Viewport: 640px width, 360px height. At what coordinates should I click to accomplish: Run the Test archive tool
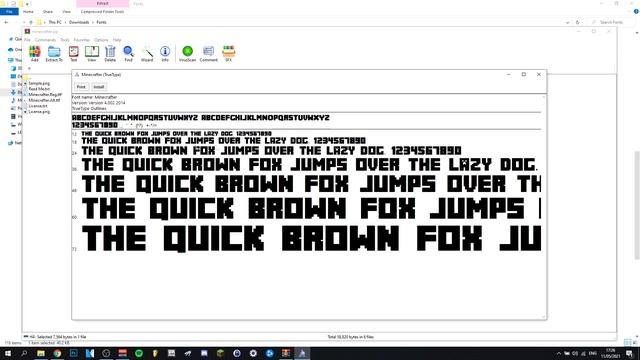tap(73, 53)
